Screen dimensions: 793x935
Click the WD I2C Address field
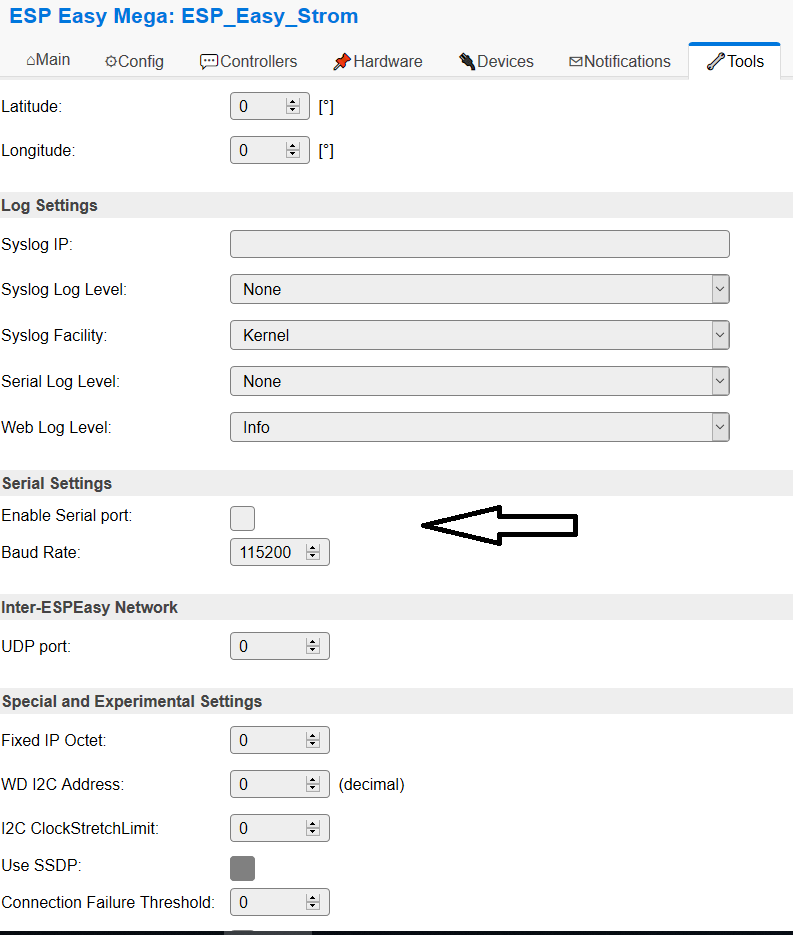(x=280, y=784)
